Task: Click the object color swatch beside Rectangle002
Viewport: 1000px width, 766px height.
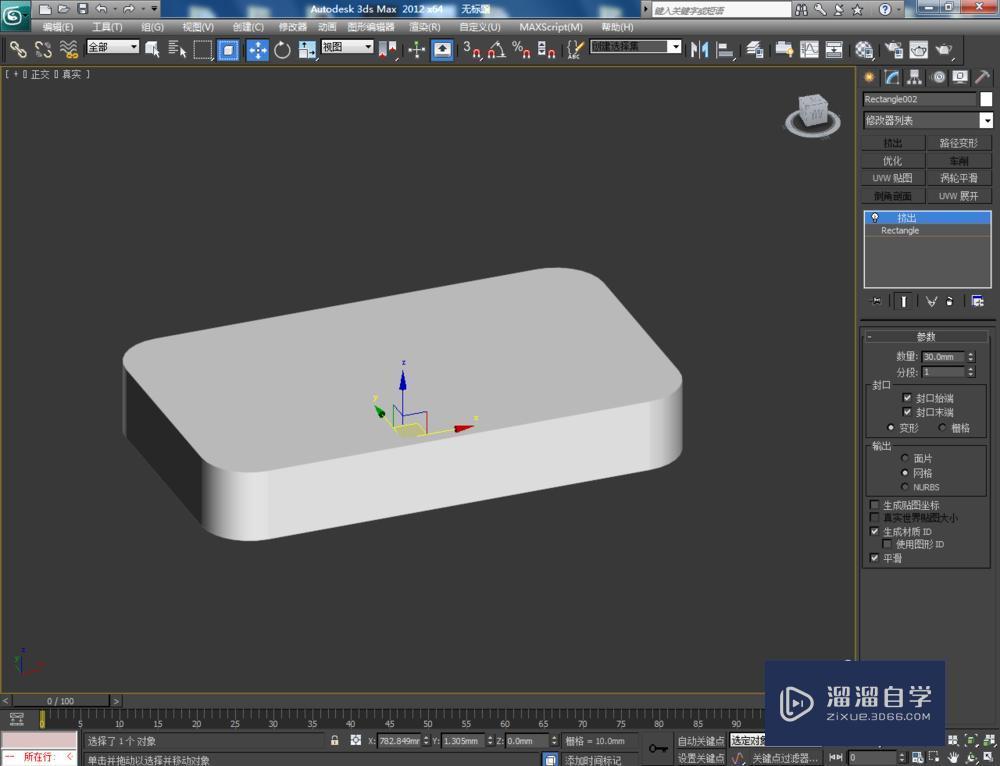Action: 988,98
